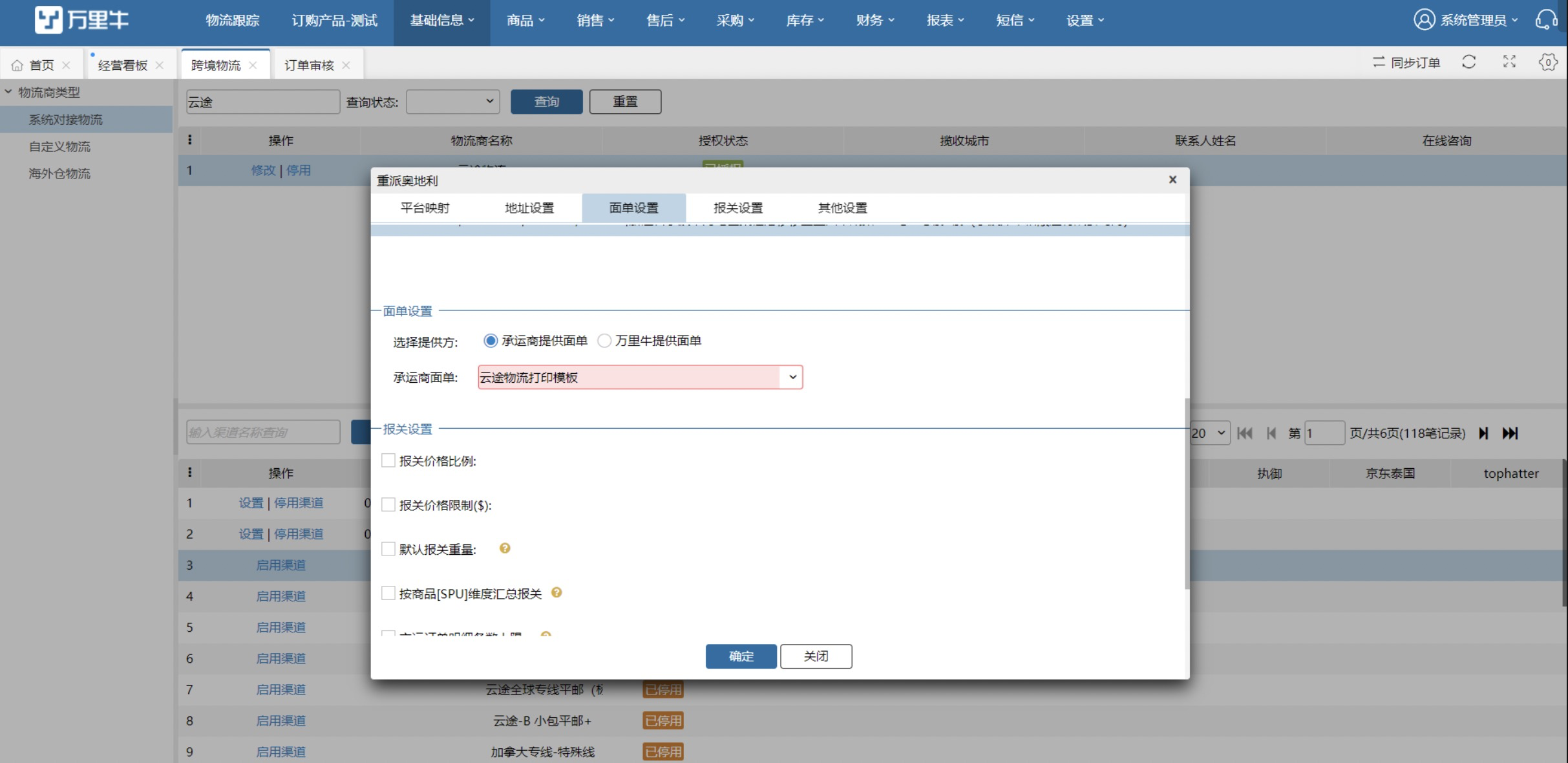The width and height of the screenshot is (1568, 763).
Task: Click the customer service headset icon
Action: 1545,20
